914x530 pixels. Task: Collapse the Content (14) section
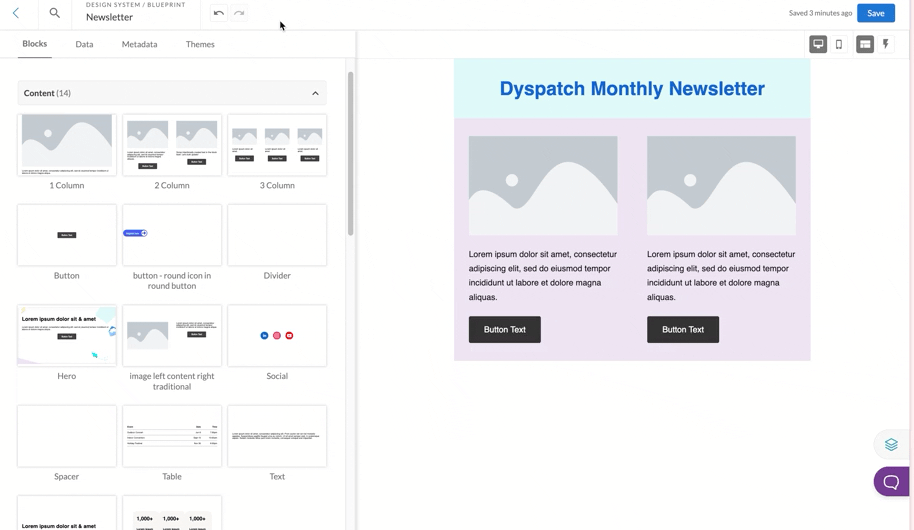(x=315, y=93)
